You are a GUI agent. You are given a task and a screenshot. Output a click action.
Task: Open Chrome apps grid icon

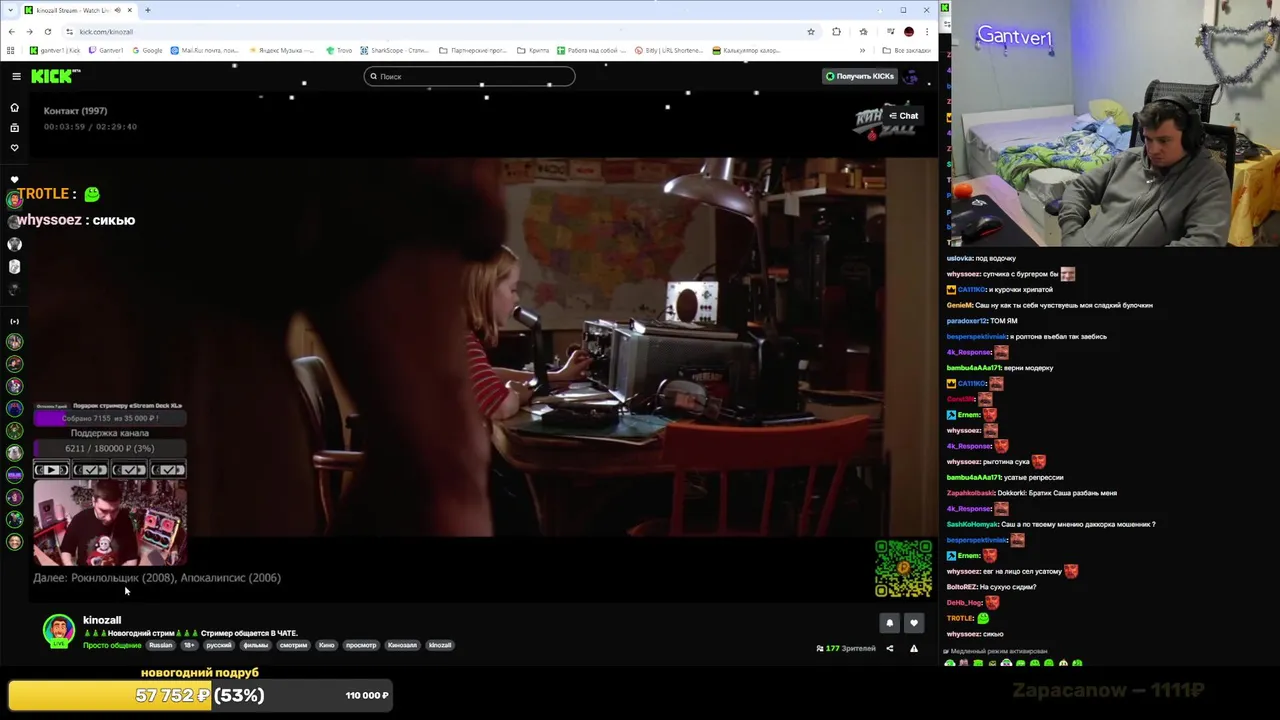coord(11,50)
